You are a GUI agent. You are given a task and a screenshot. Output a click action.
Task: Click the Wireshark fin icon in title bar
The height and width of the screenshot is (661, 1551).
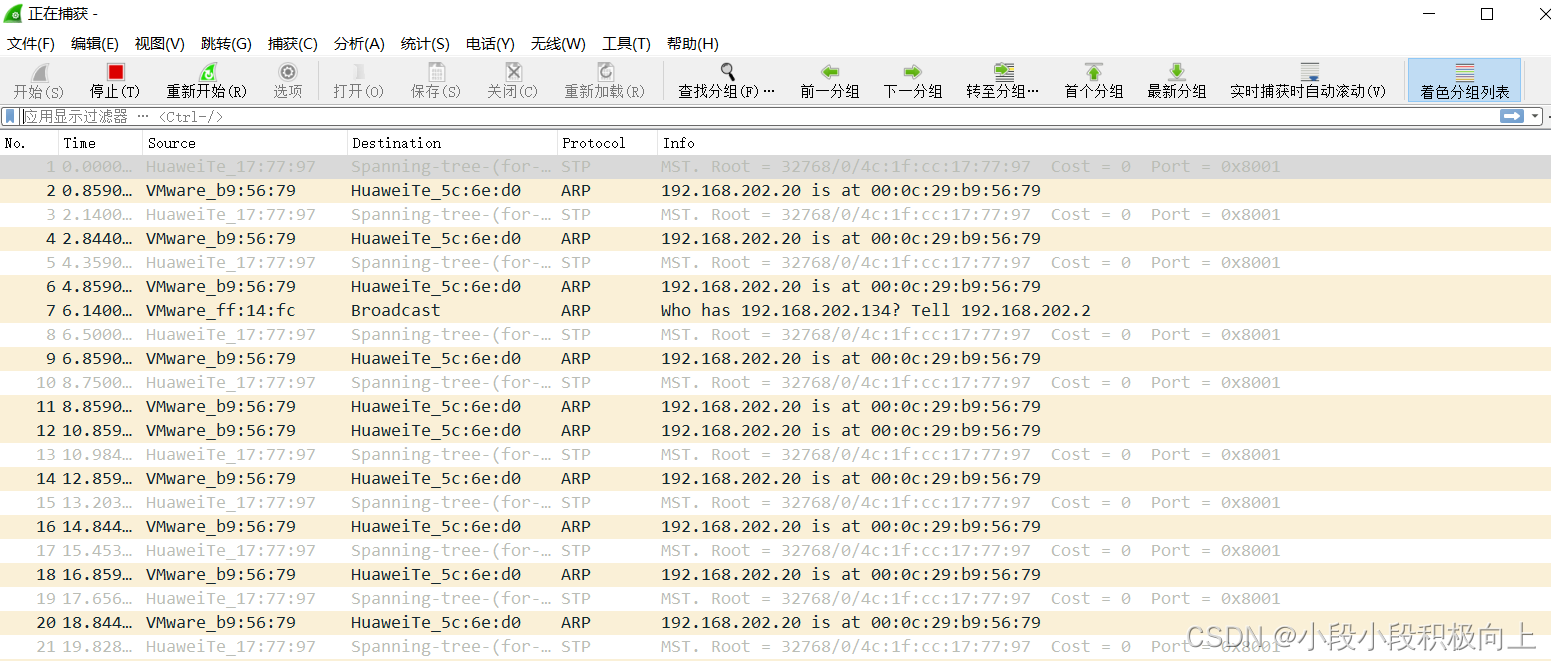tap(12, 13)
